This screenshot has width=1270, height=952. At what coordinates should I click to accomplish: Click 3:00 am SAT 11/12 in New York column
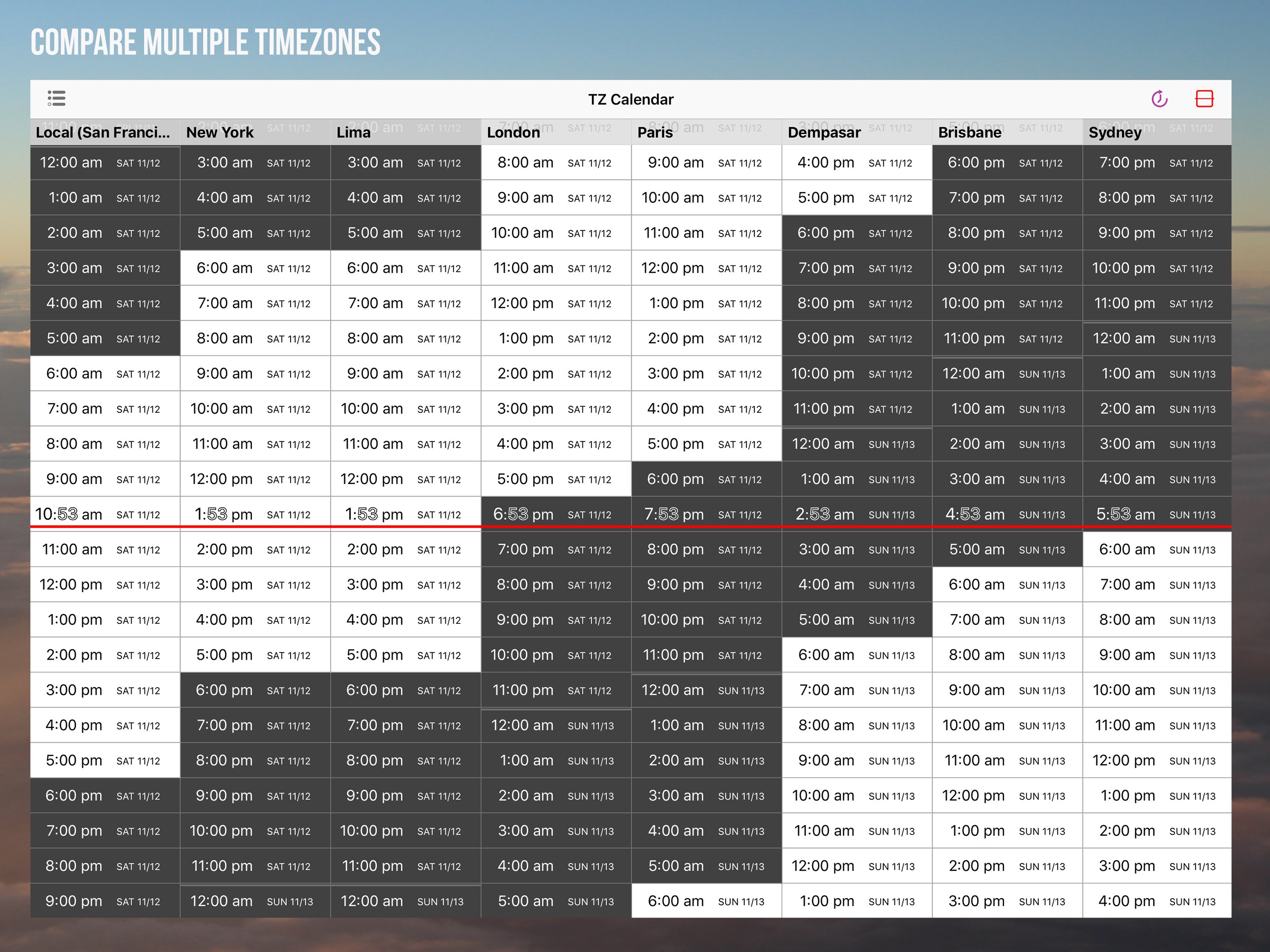click(256, 163)
